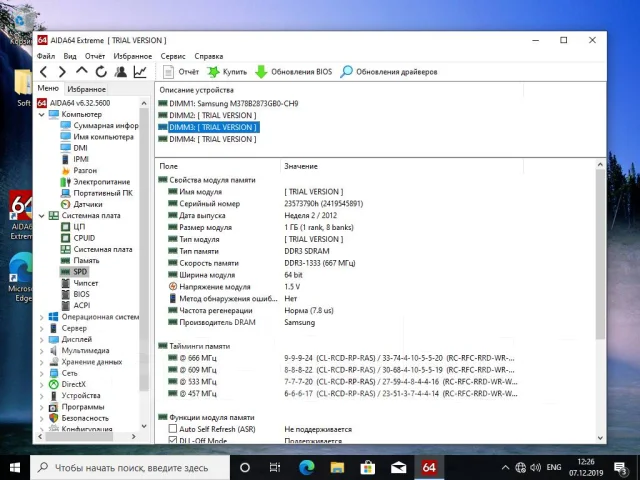Open the volume icon in the system tray
This screenshot has width=640, height=480.
tap(535, 468)
